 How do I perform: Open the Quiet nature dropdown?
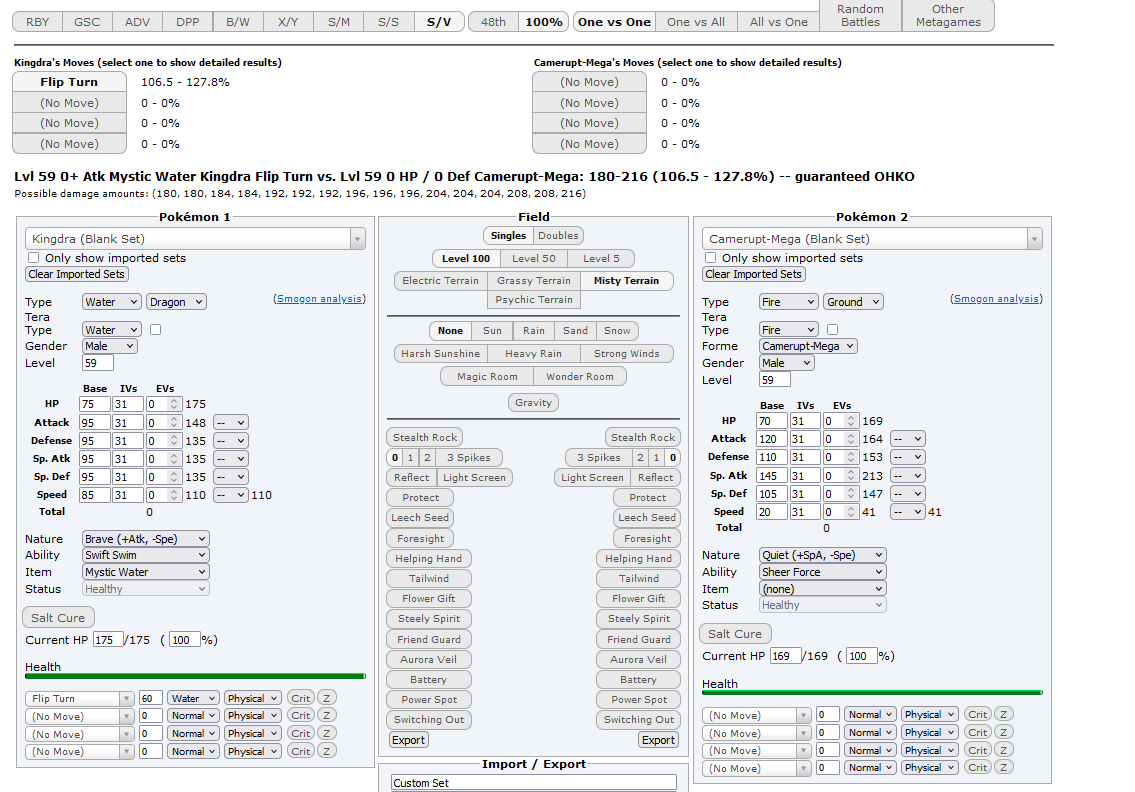823,555
